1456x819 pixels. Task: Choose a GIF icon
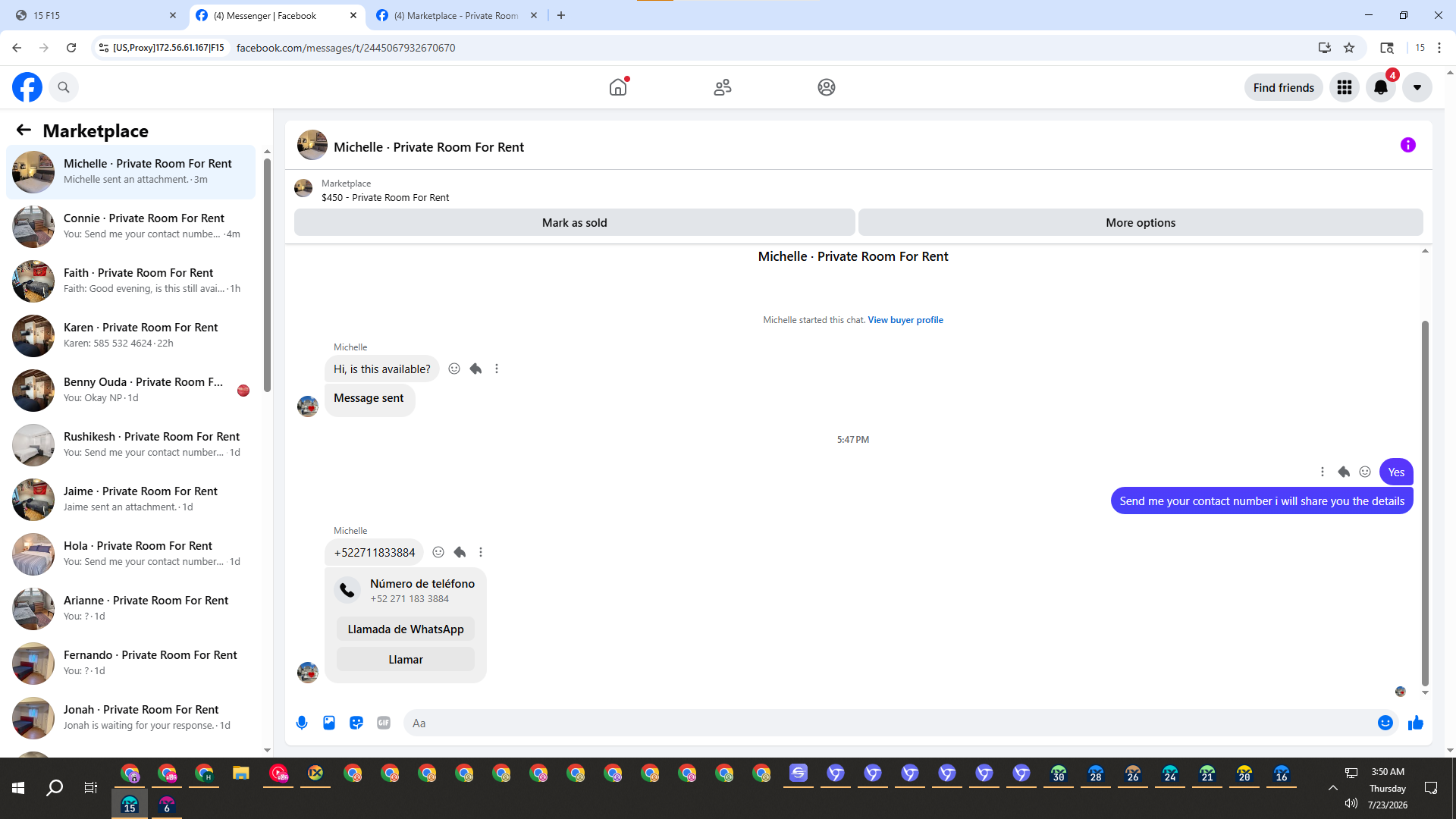[x=384, y=723]
